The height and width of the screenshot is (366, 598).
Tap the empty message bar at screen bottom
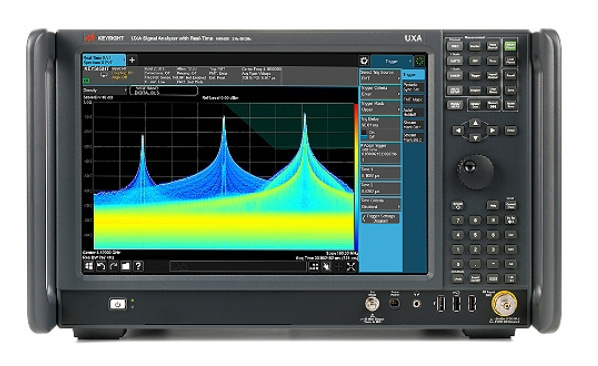coord(238,266)
